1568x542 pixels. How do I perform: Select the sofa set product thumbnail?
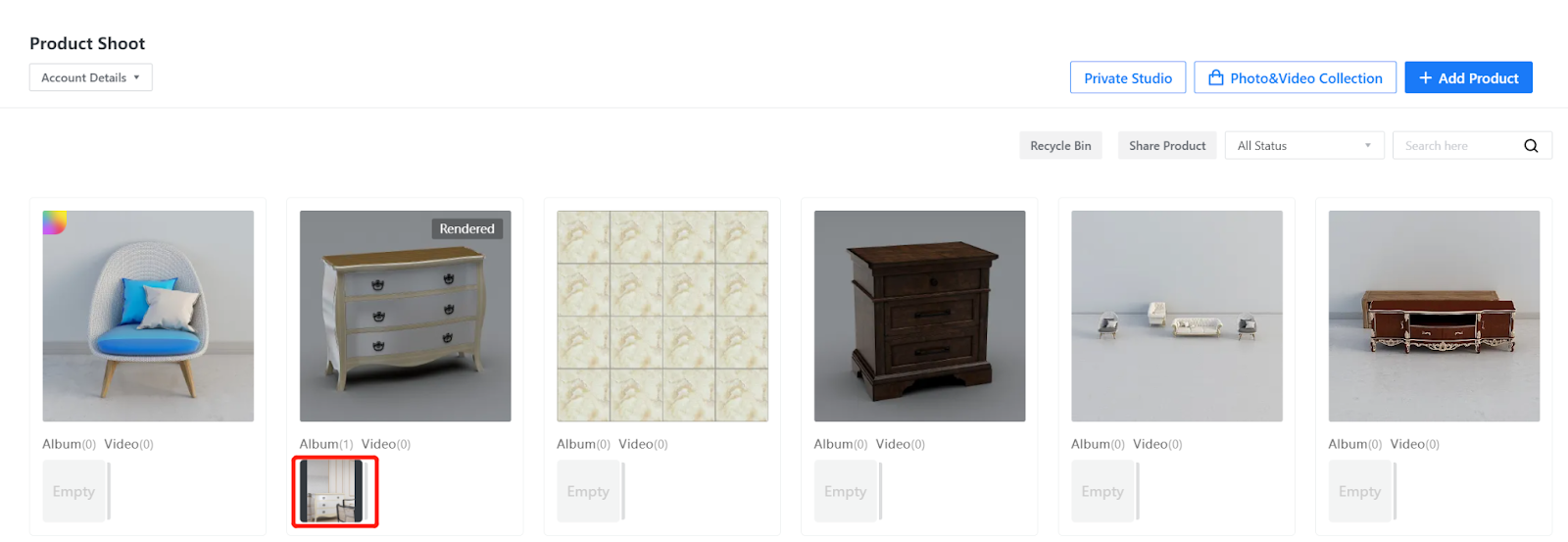(x=1177, y=316)
